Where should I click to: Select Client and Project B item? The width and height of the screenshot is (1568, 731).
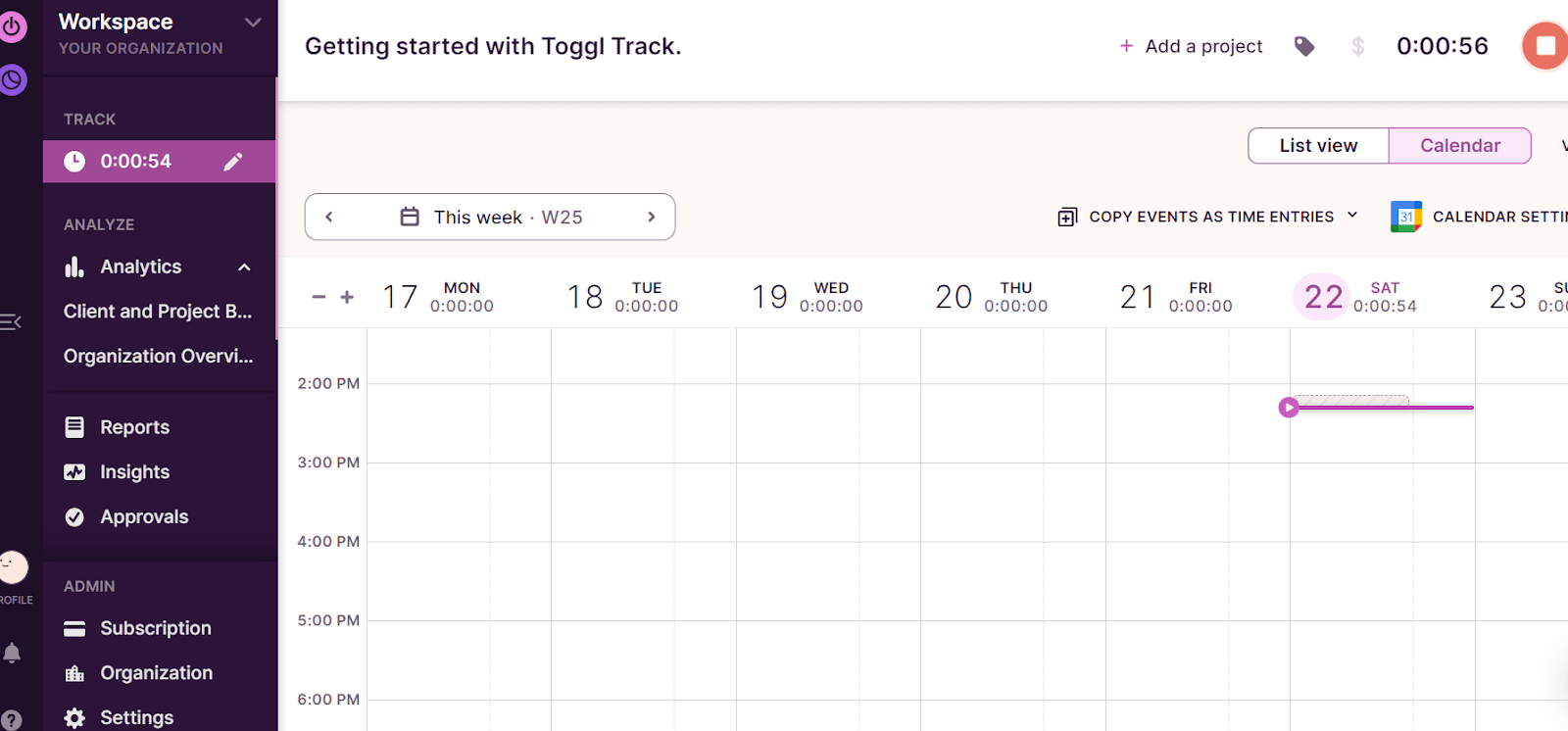coord(157,311)
